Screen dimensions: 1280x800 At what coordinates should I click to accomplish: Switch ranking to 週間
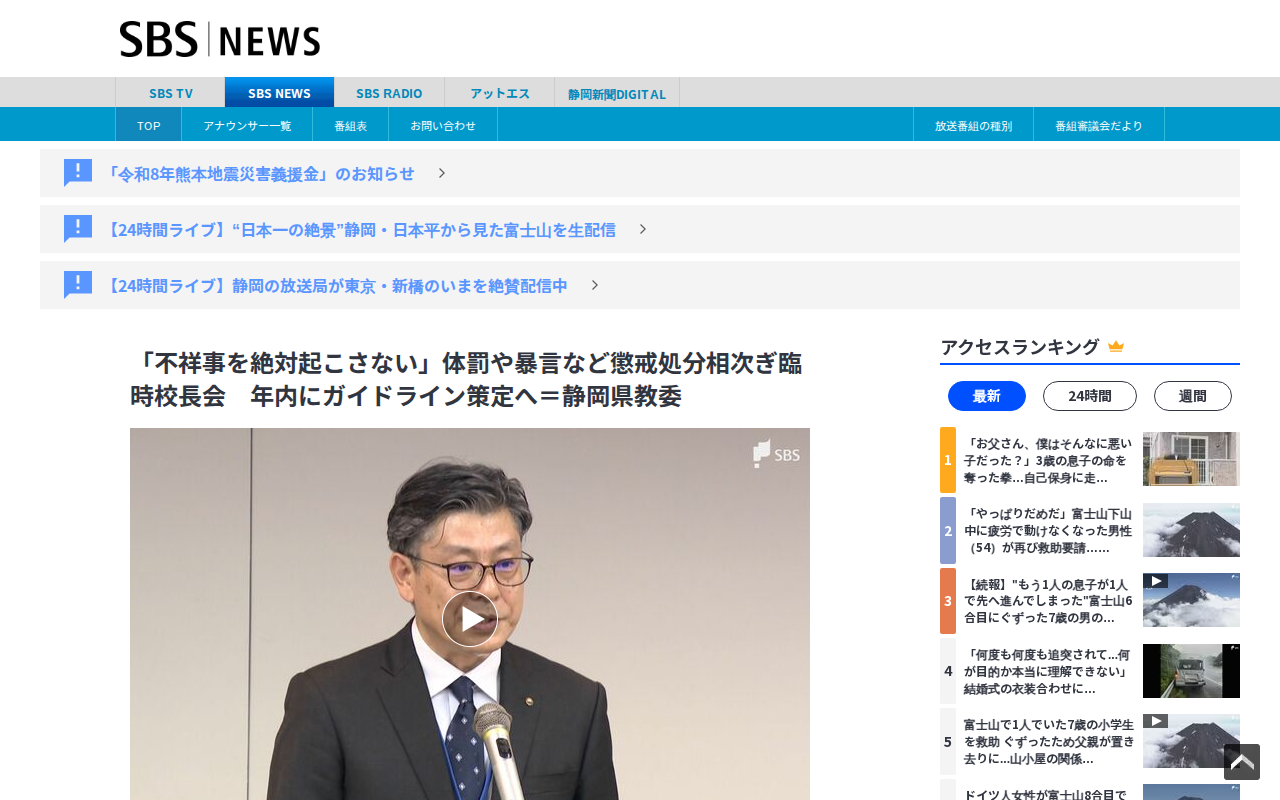pos(1193,396)
